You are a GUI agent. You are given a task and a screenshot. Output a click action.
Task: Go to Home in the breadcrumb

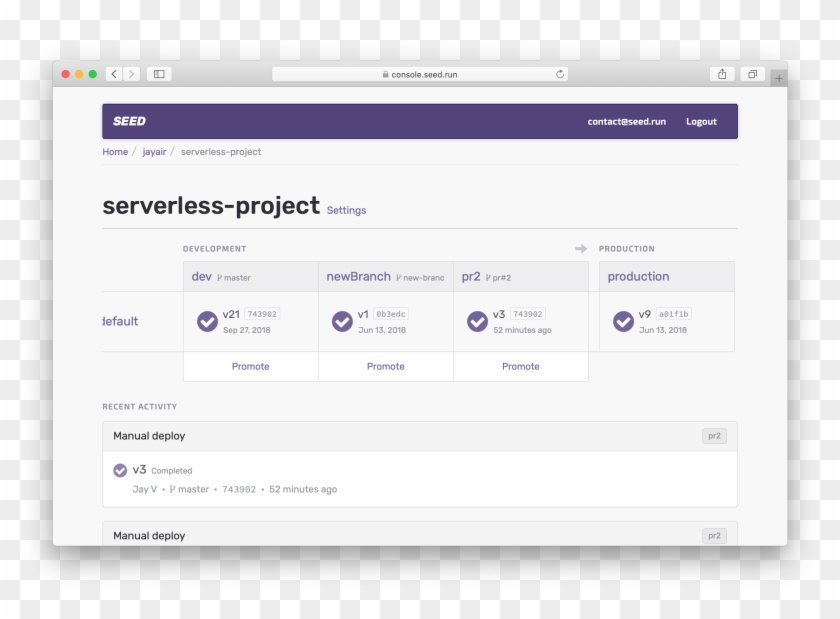115,152
